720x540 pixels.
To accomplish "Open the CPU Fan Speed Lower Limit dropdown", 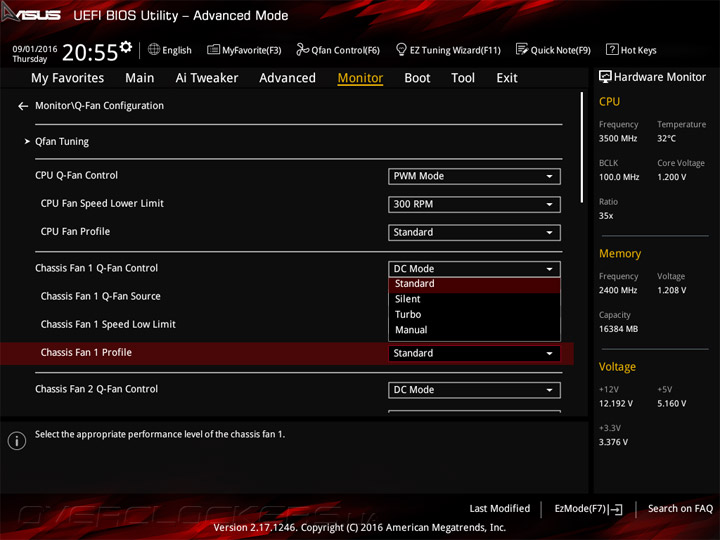I will tap(474, 204).
